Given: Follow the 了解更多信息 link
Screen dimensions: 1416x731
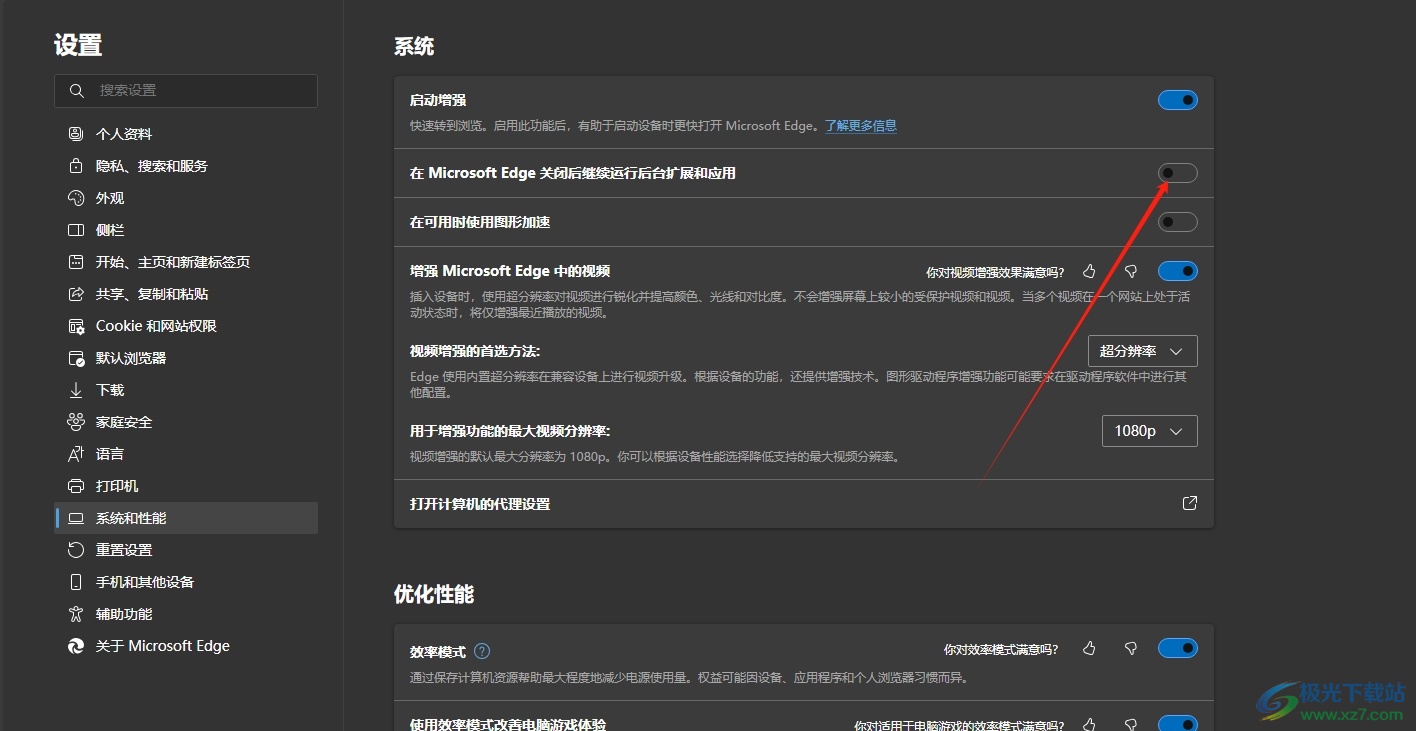Looking at the screenshot, I should 861,126.
